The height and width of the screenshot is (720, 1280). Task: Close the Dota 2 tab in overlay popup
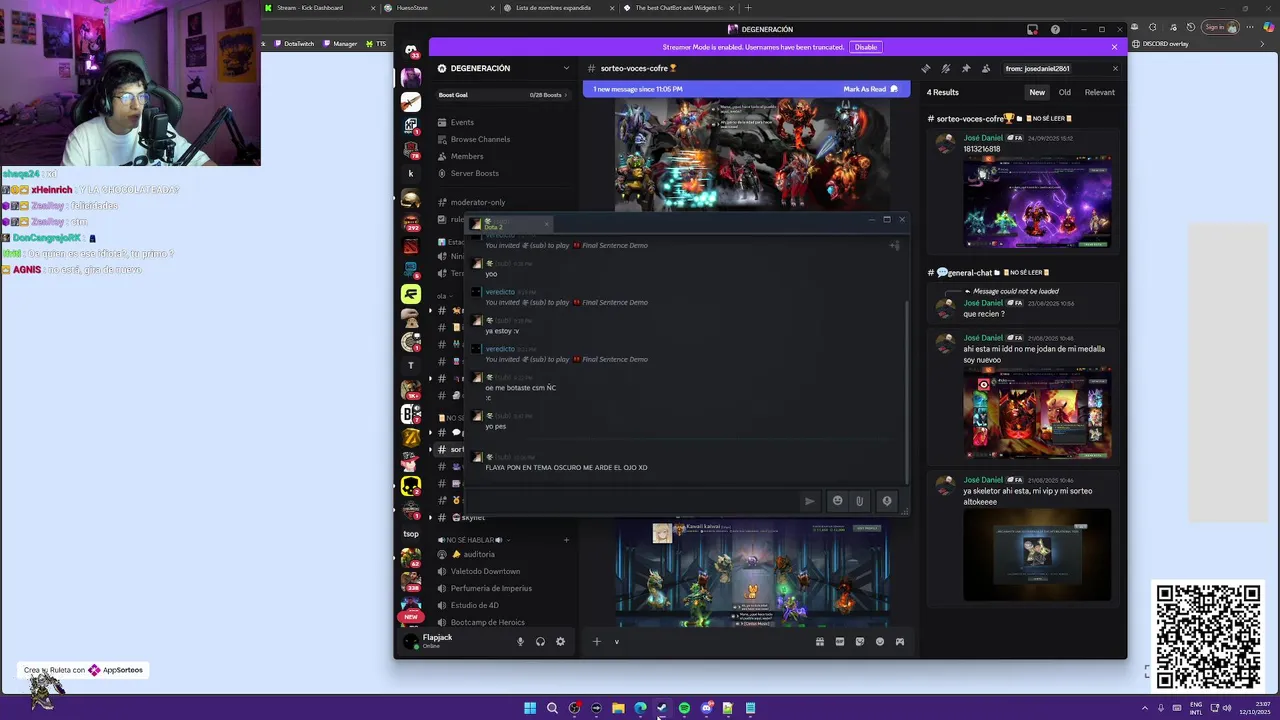[546, 224]
